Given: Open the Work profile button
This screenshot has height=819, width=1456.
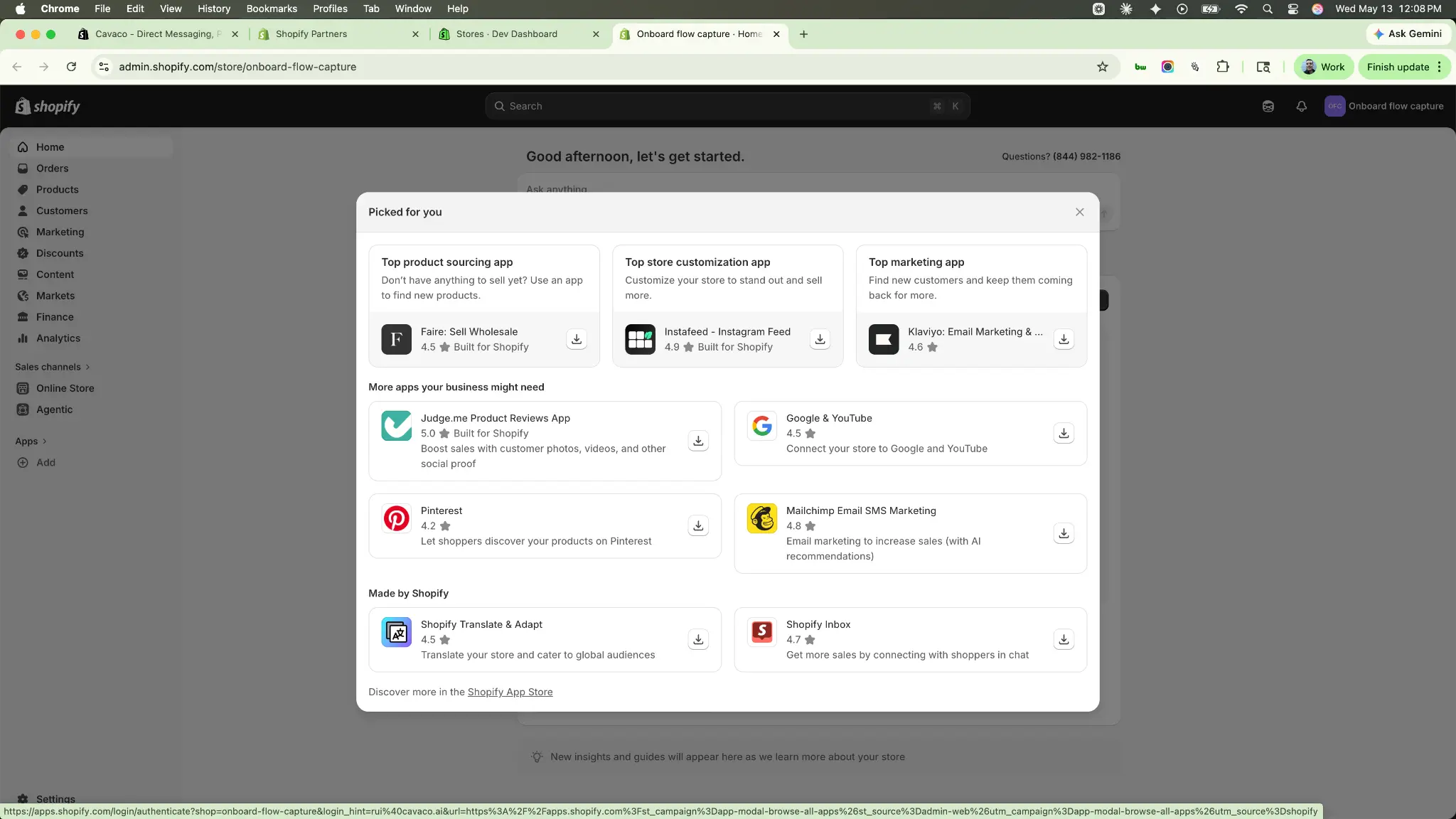Looking at the screenshot, I should pyautogui.click(x=1323, y=67).
